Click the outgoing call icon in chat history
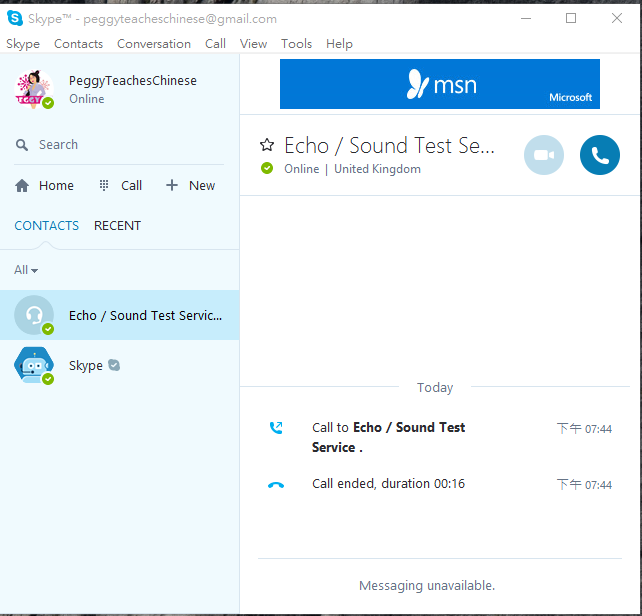642x616 pixels. click(x=276, y=428)
